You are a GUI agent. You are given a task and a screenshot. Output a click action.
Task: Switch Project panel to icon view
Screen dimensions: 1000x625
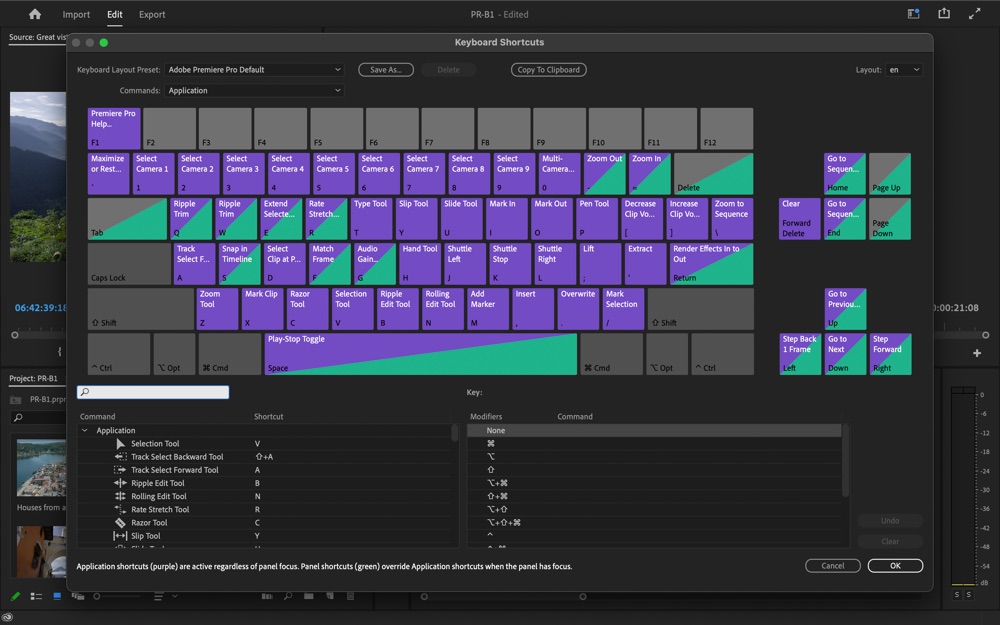57,596
